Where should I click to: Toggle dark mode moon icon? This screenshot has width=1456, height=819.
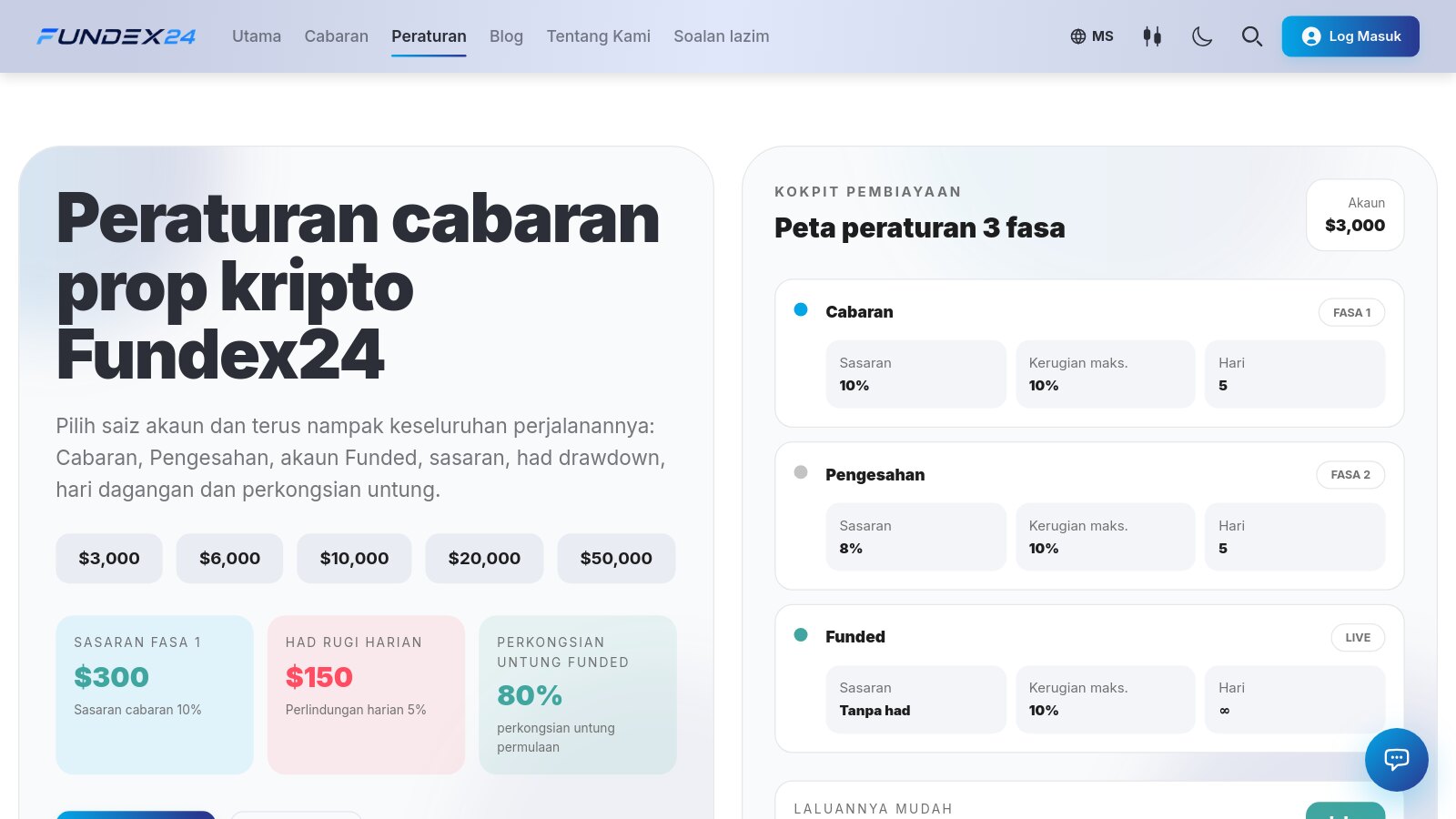[x=1202, y=36]
